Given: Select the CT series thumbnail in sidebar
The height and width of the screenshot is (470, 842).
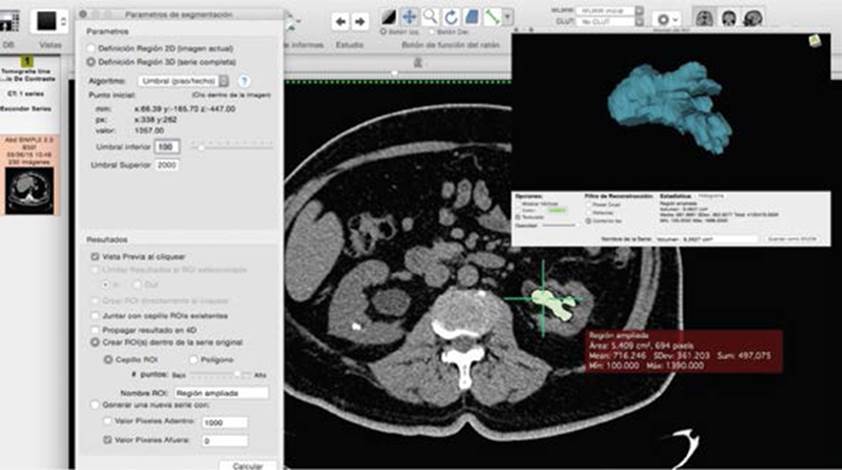Looking at the screenshot, I should pyautogui.click(x=30, y=191).
